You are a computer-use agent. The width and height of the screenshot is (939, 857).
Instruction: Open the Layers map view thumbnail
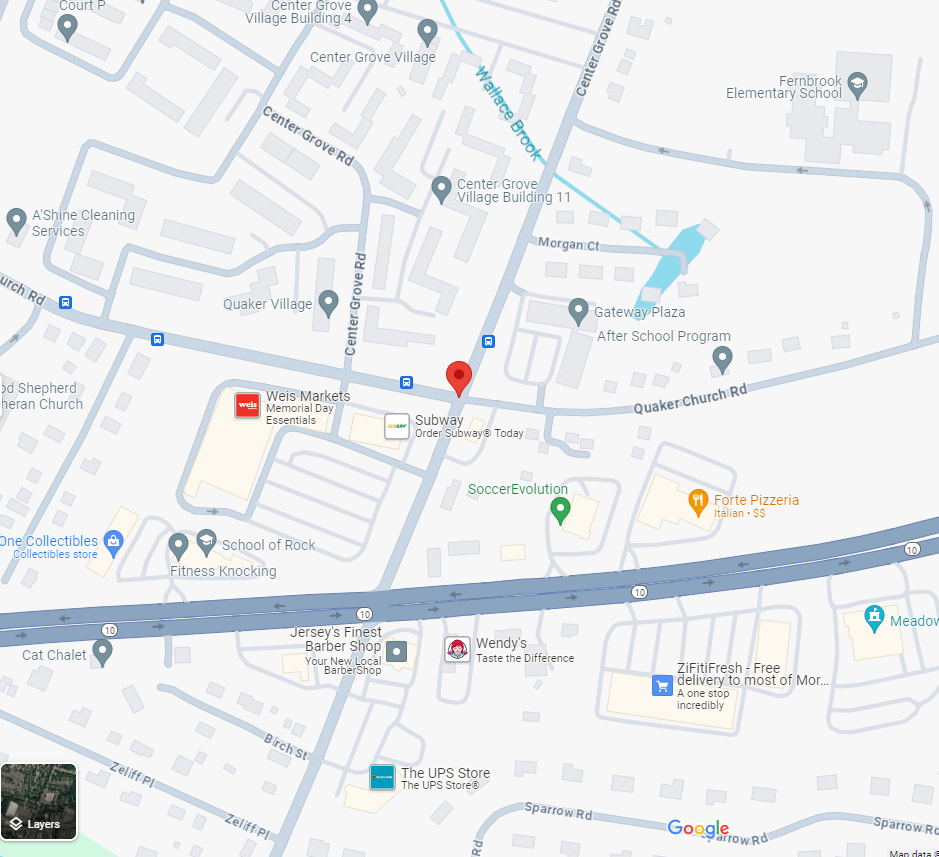(39, 801)
